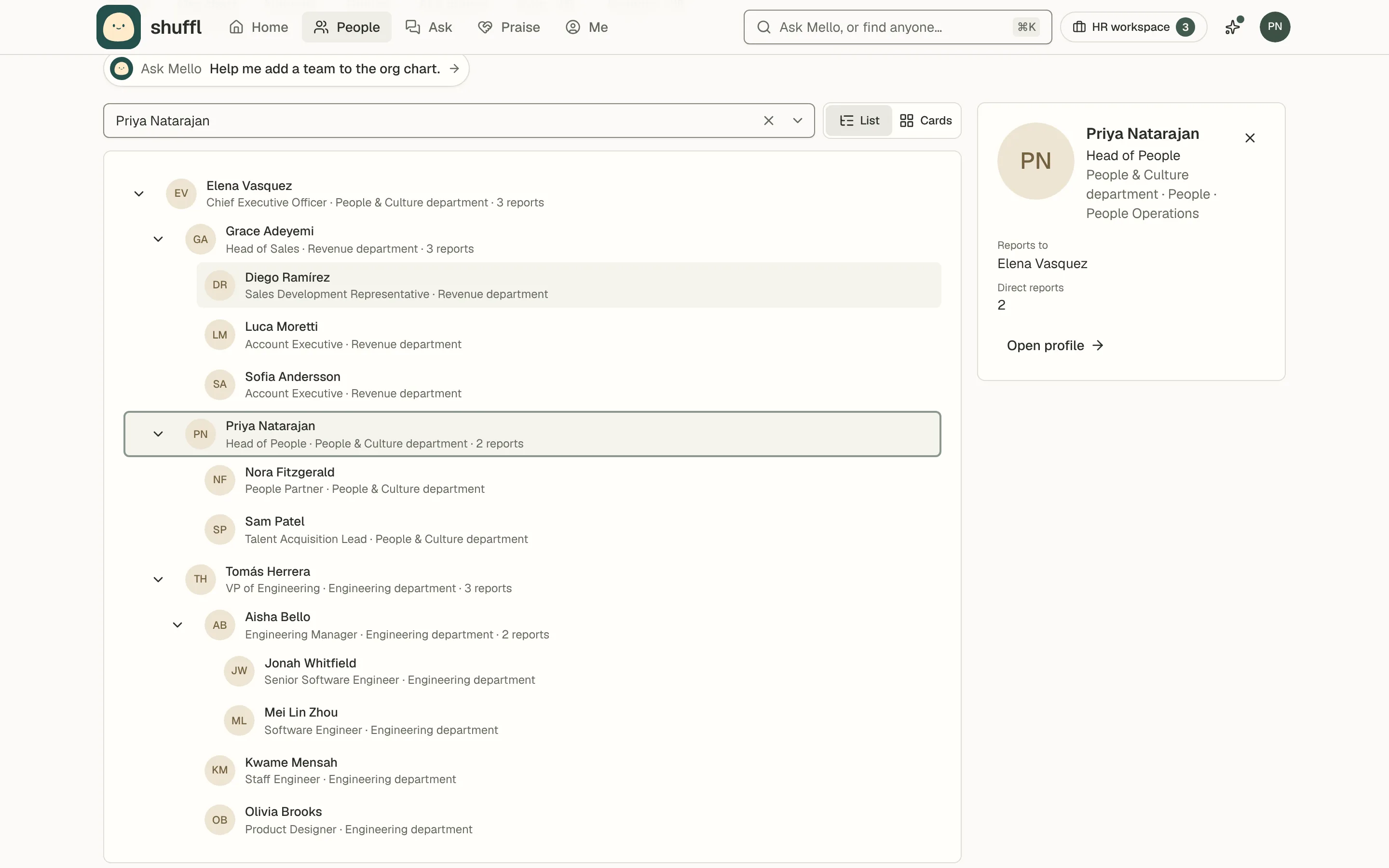Collapse Grace Adeyemi's reports
Viewport: 1389px width, 868px height.
point(158,239)
